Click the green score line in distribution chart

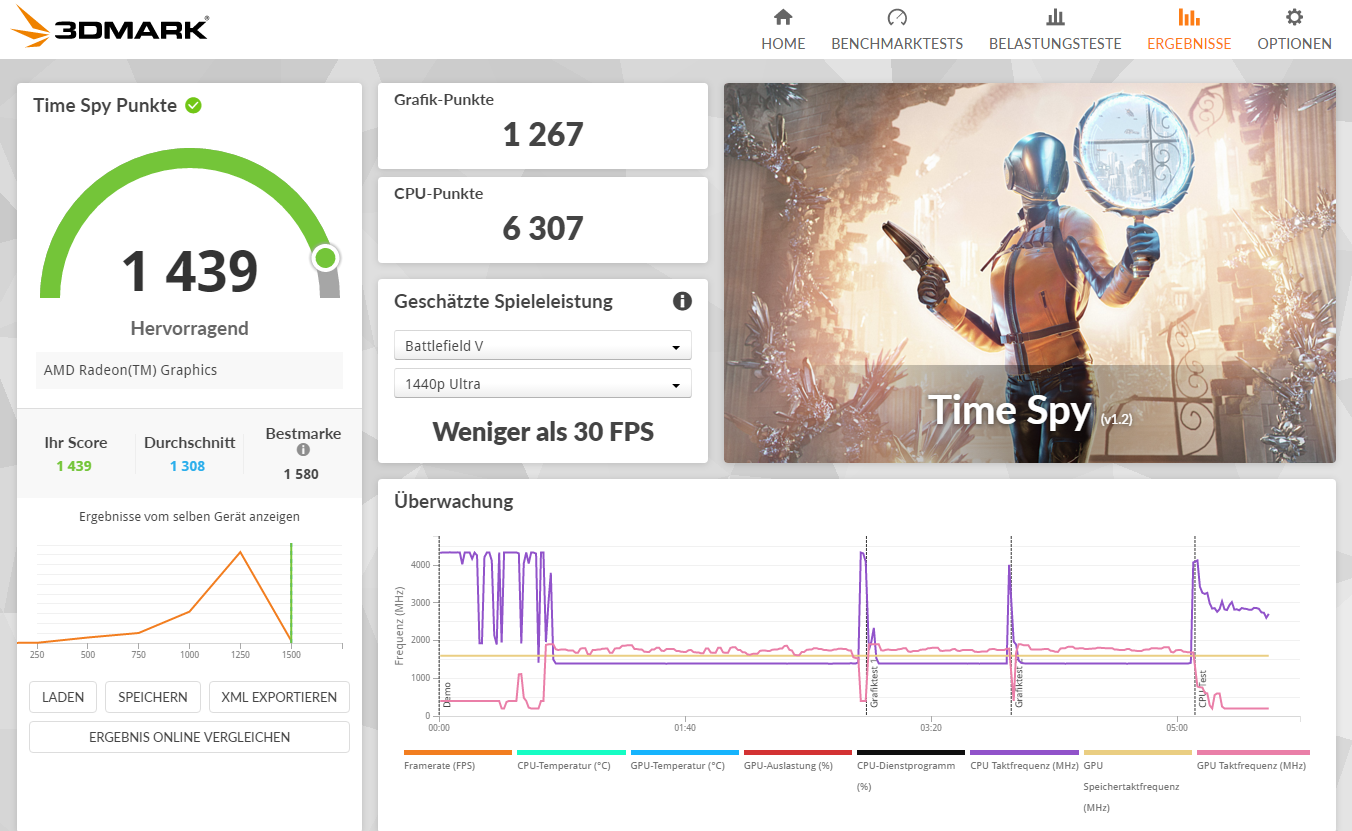click(x=291, y=593)
